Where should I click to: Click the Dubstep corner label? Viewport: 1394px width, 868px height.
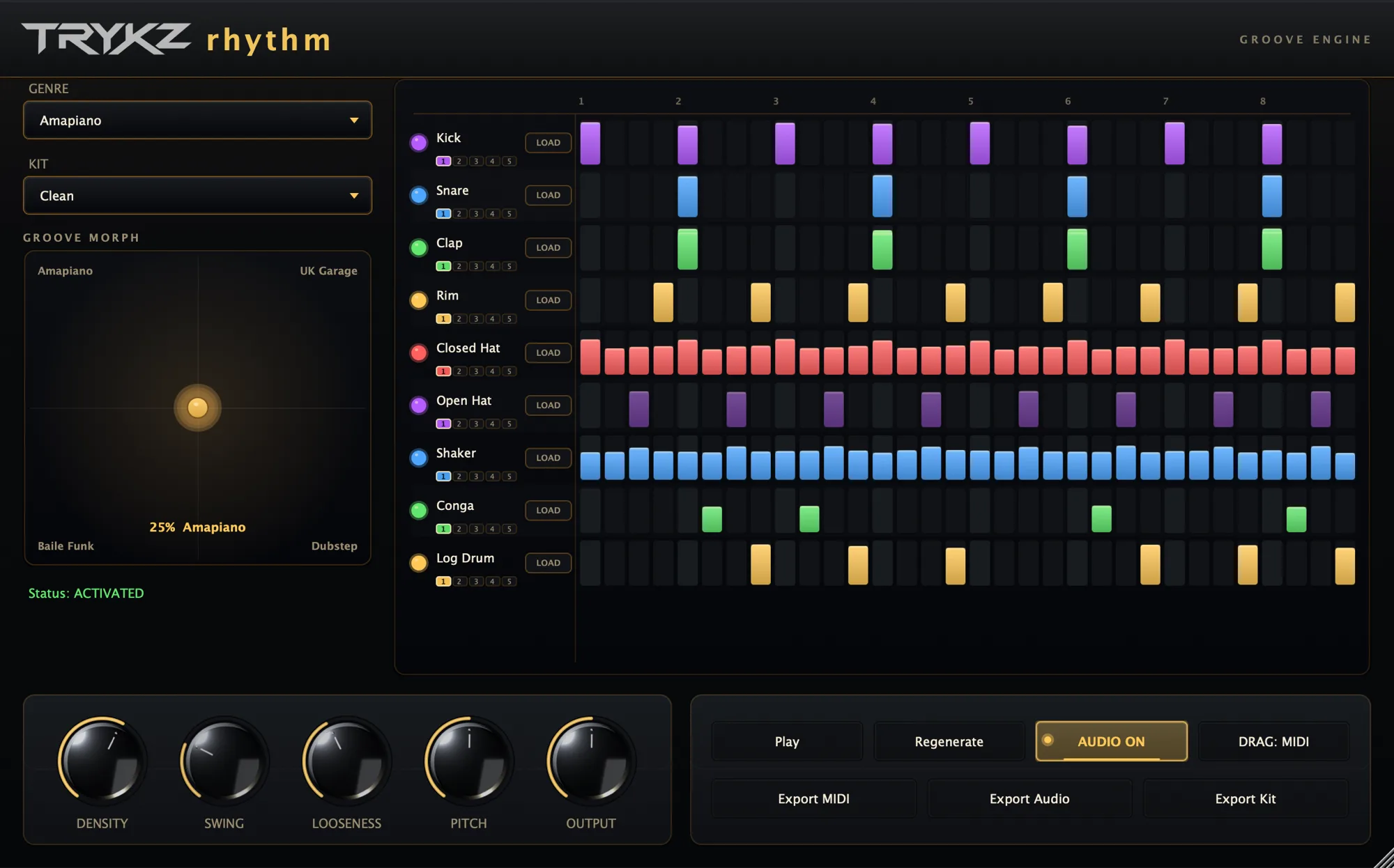click(334, 546)
